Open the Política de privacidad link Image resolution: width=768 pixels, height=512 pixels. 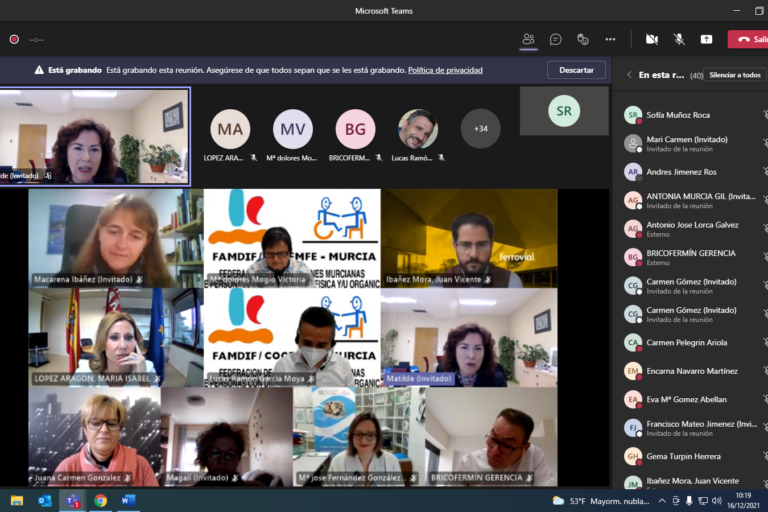445,70
